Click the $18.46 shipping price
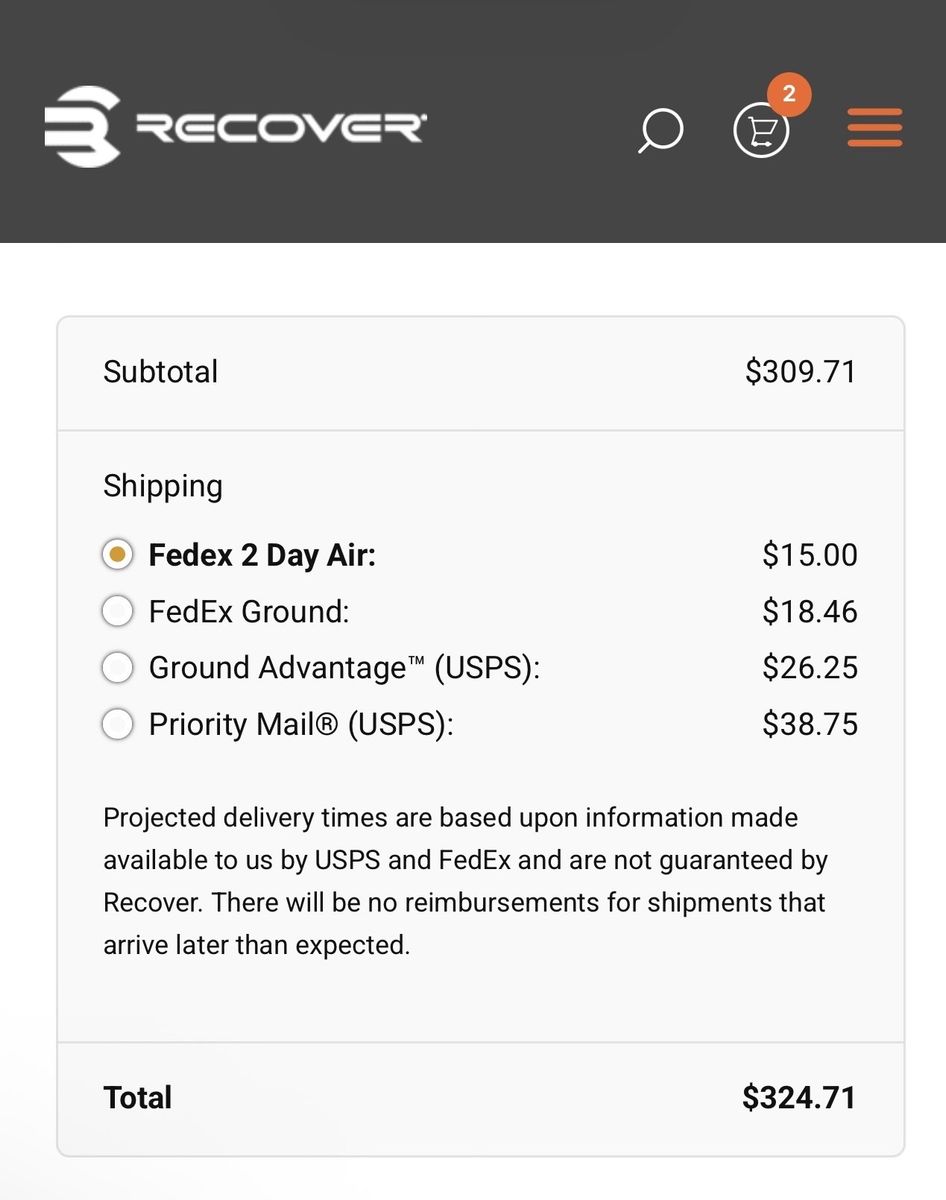946x1200 pixels. coord(809,611)
